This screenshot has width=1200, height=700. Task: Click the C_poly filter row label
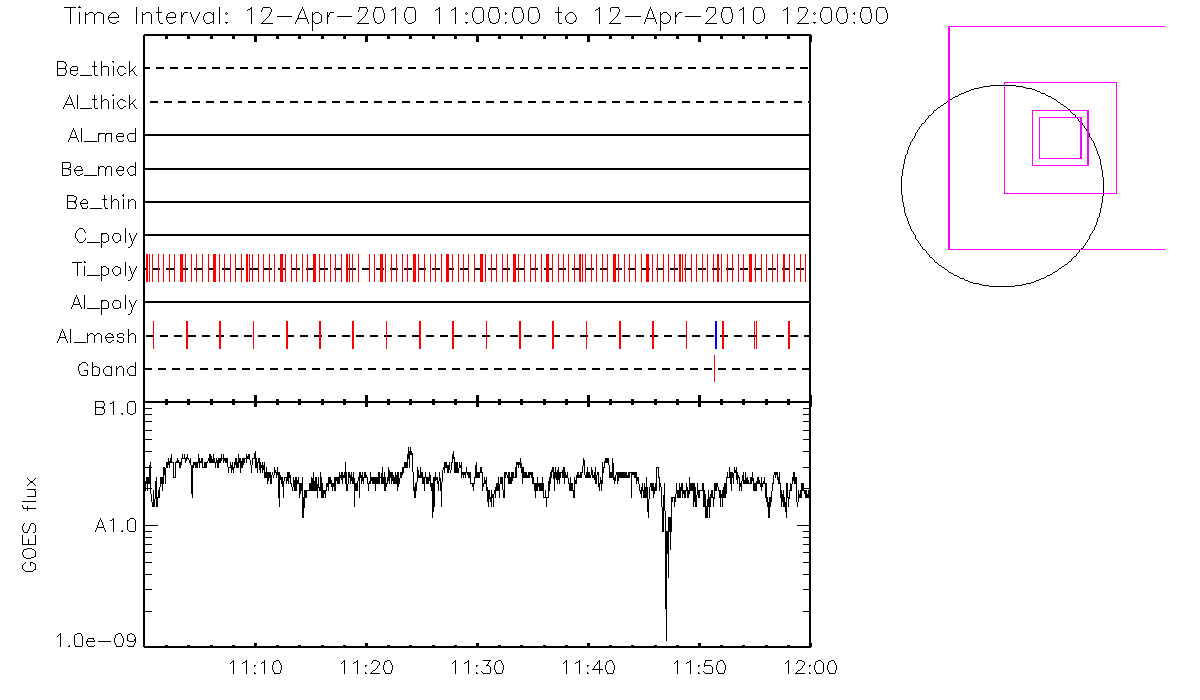pyautogui.click(x=106, y=237)
